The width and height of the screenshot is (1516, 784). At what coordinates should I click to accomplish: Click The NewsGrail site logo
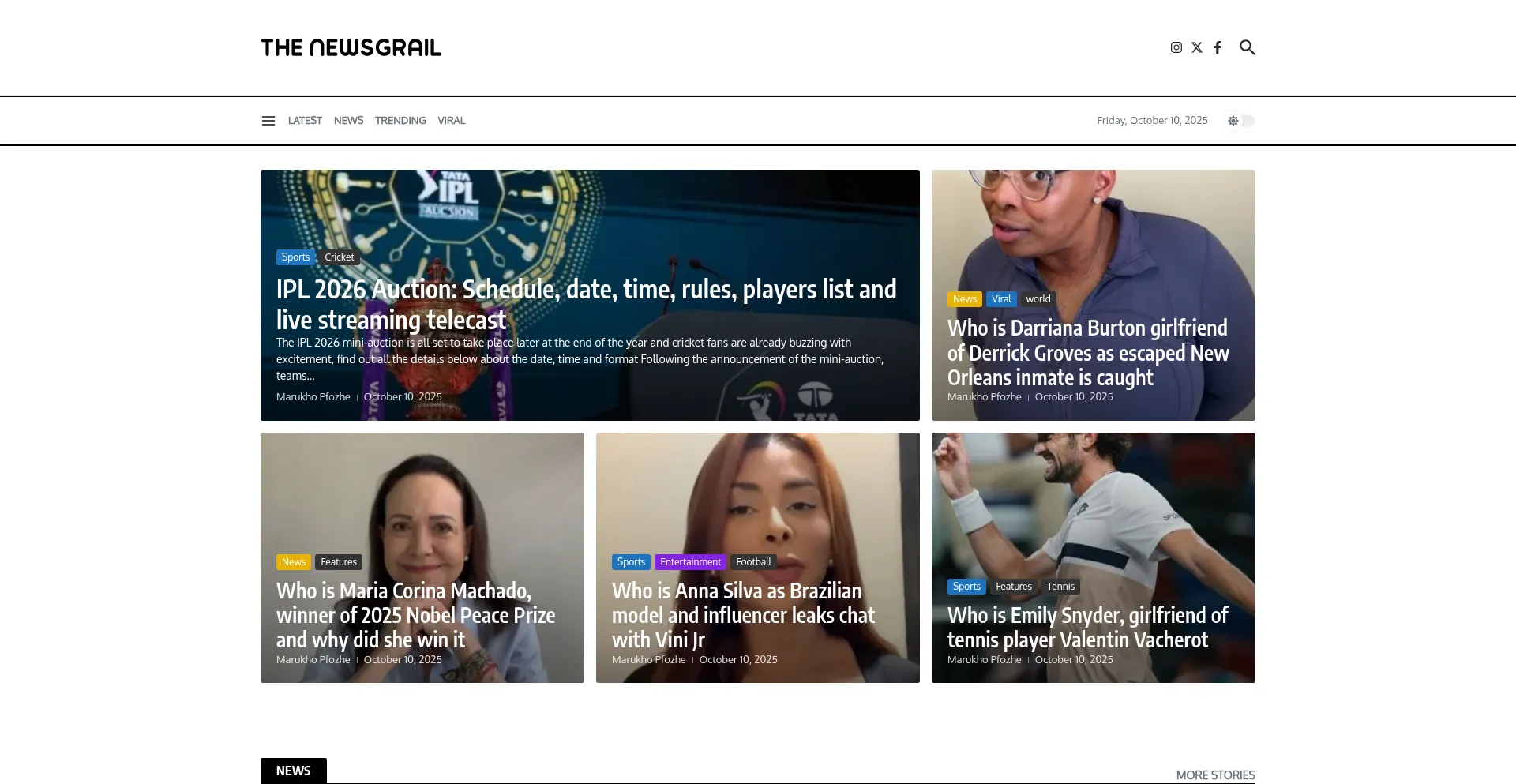pyautogui.click(x=351, y=47)
